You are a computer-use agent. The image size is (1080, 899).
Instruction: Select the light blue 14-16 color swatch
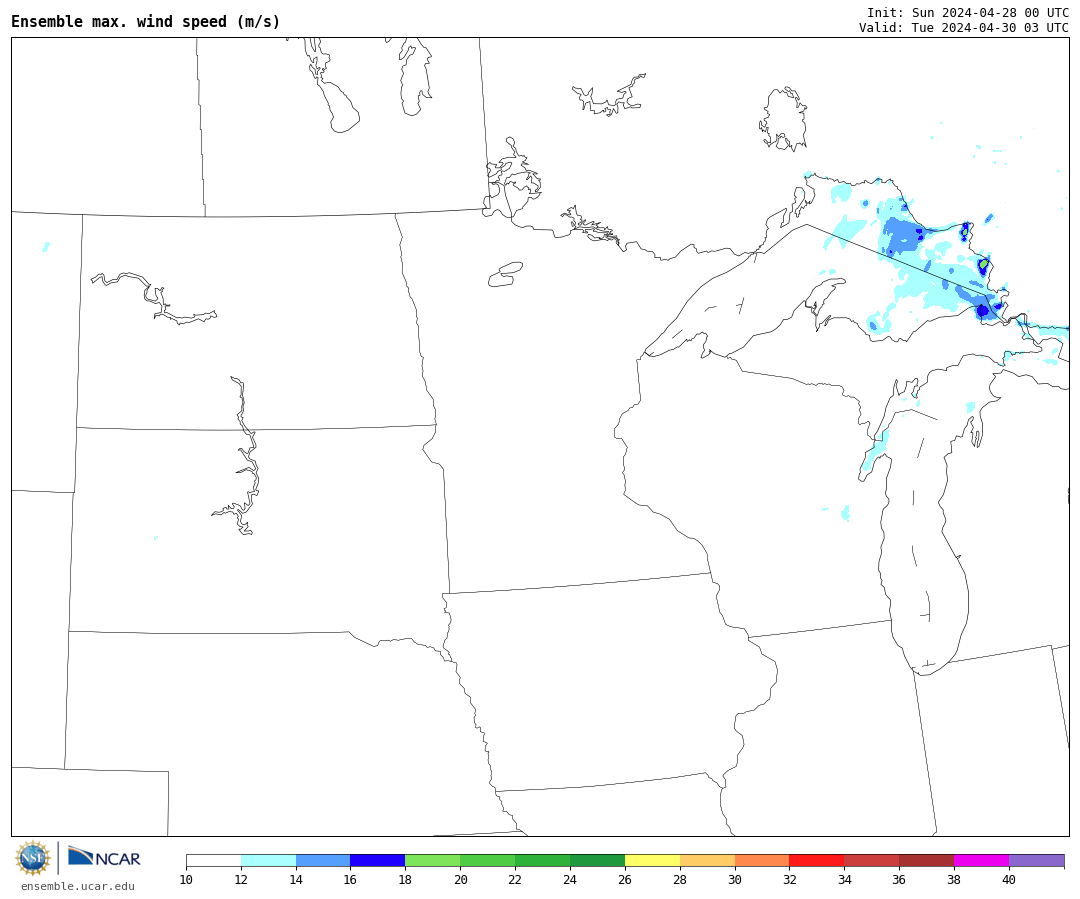coord(323,860)
